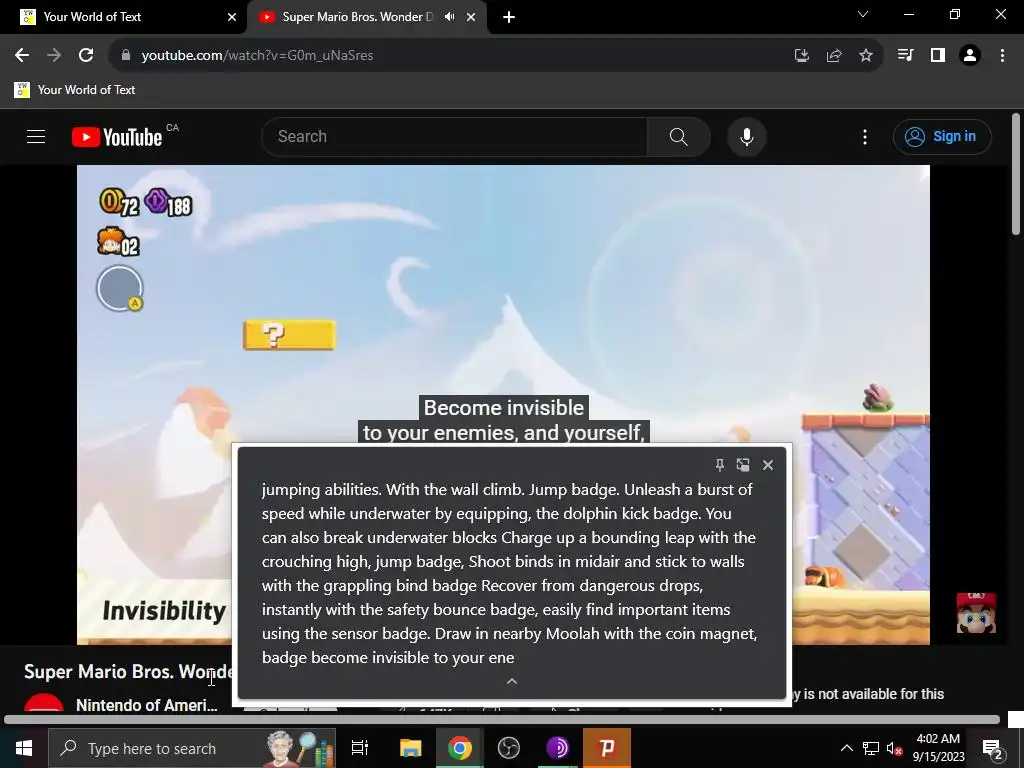
Task: Close the Your World of Text tab
Action: coord(232,17)
